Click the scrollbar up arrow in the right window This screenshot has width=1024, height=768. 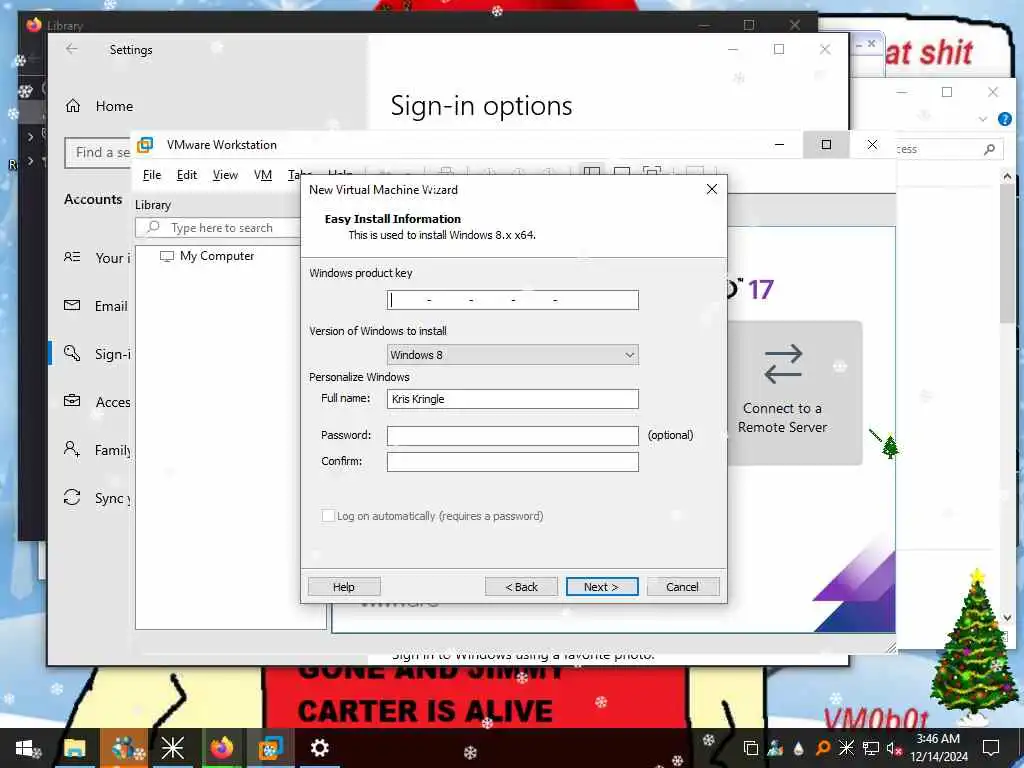pos(1007,176)
